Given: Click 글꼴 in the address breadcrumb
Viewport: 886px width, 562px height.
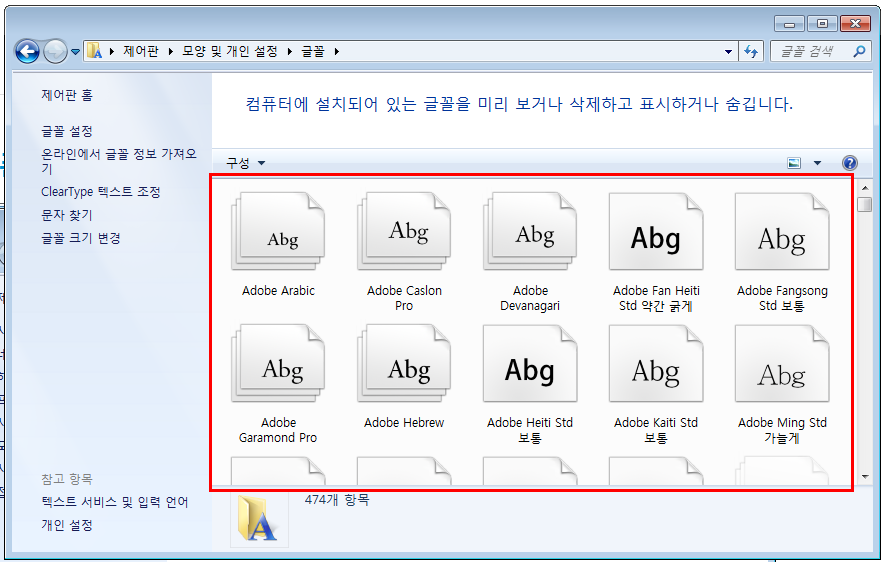Looking at the screenshot, I should [x=312, y=51].
